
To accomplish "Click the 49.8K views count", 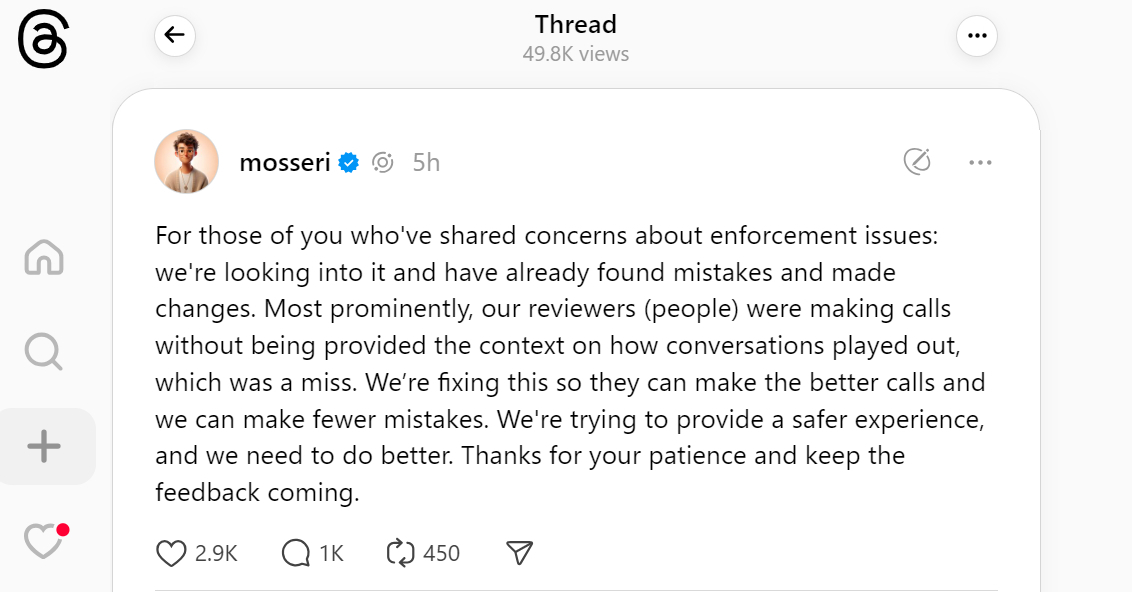I will 575,54.
